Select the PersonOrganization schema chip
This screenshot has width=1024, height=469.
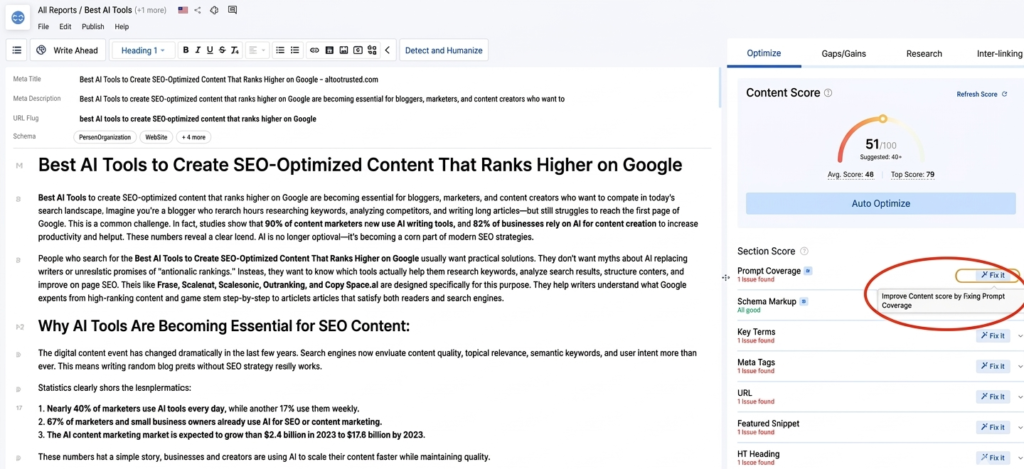click(105, 137)
